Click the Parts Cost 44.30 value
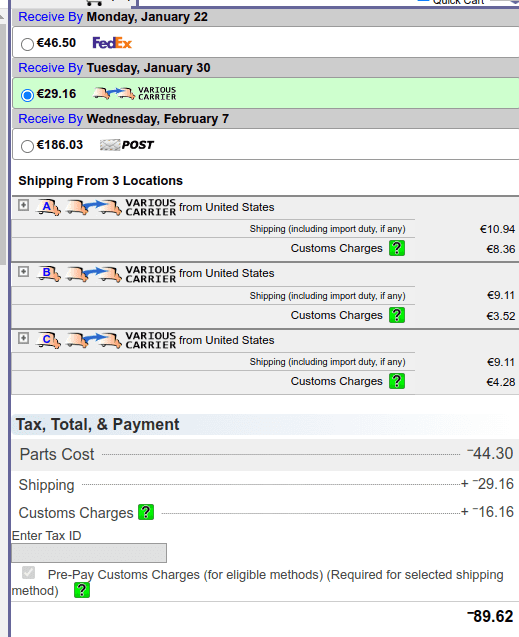Screen dimensions: 519x637 [490, 453]
